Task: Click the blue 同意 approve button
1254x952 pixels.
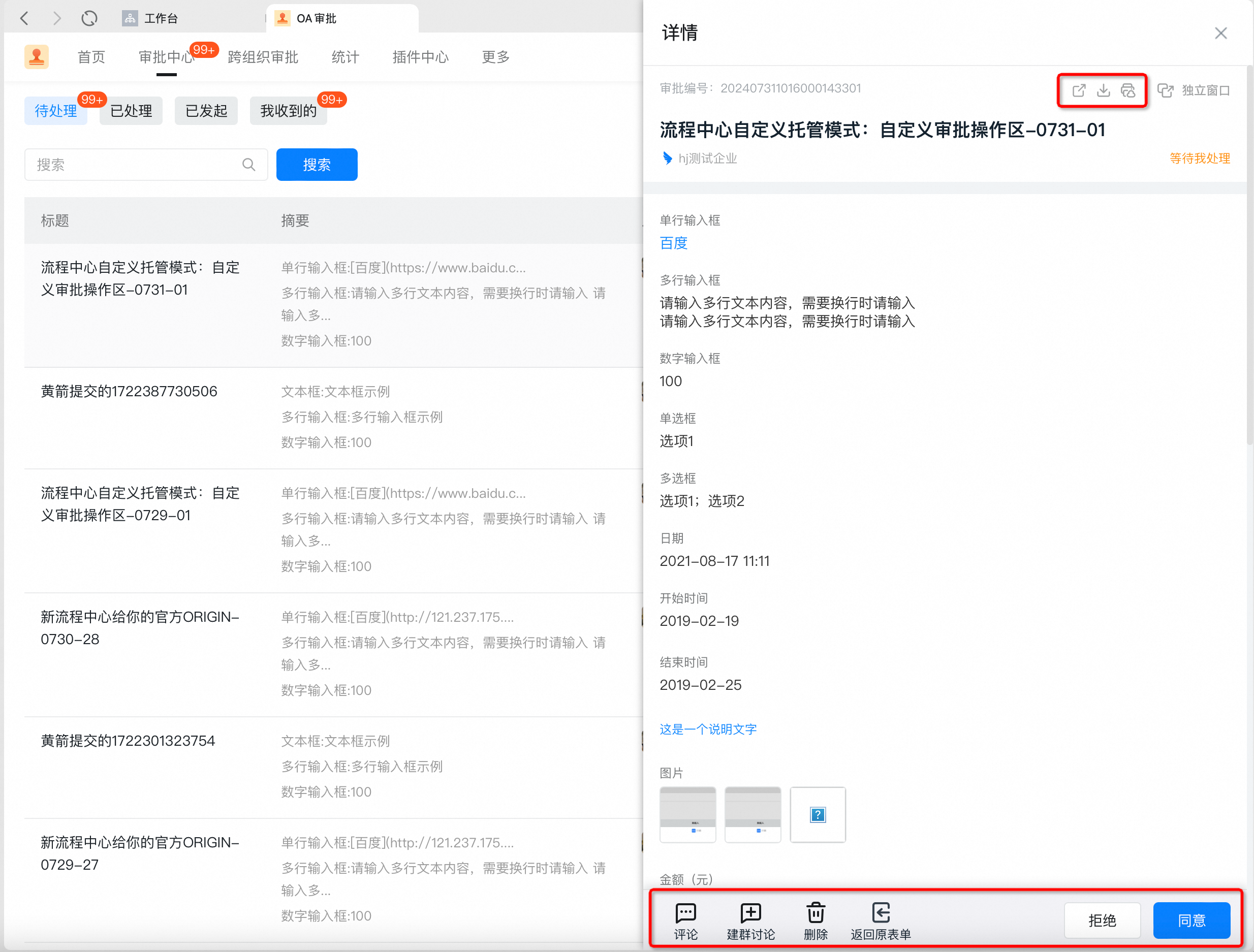Action: pyautogui.click(x=1192, y=921)
